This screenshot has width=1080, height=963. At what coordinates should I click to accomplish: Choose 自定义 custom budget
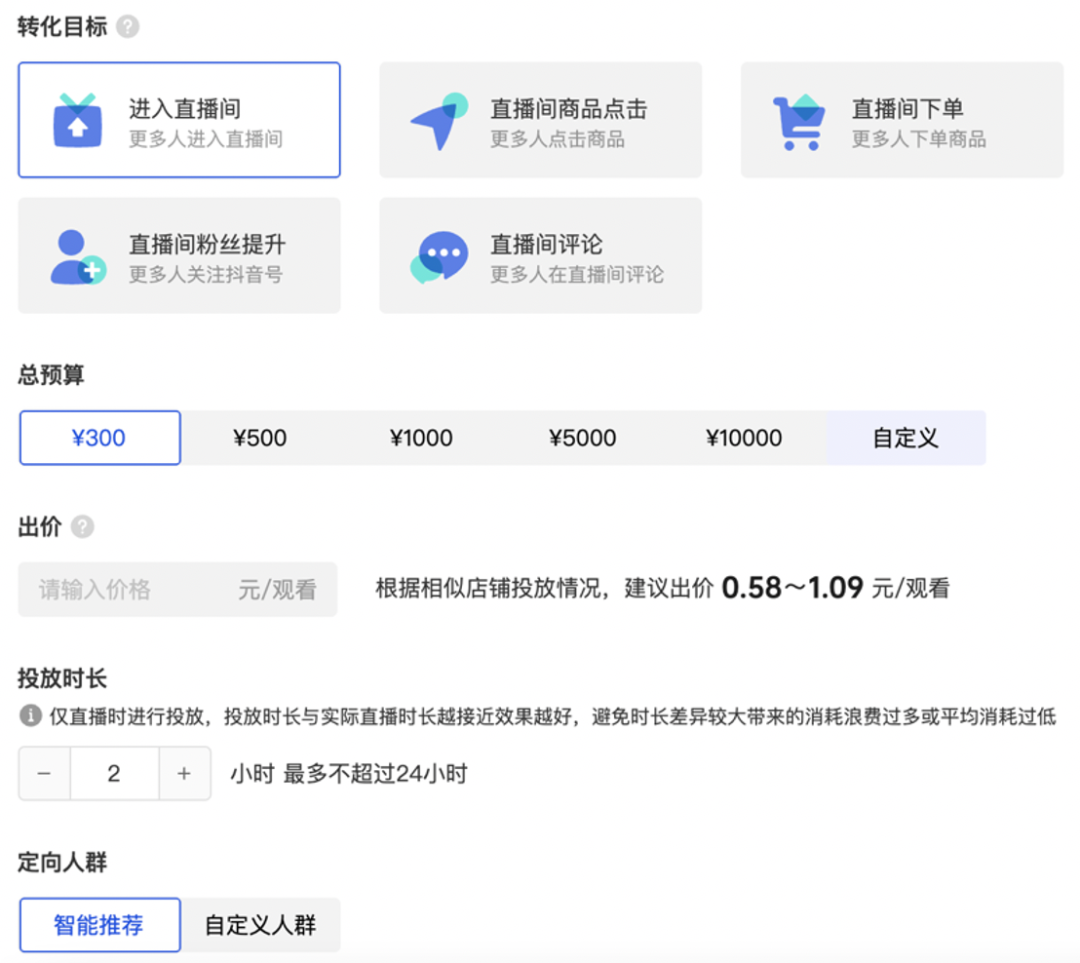click(x=906, y=438)
